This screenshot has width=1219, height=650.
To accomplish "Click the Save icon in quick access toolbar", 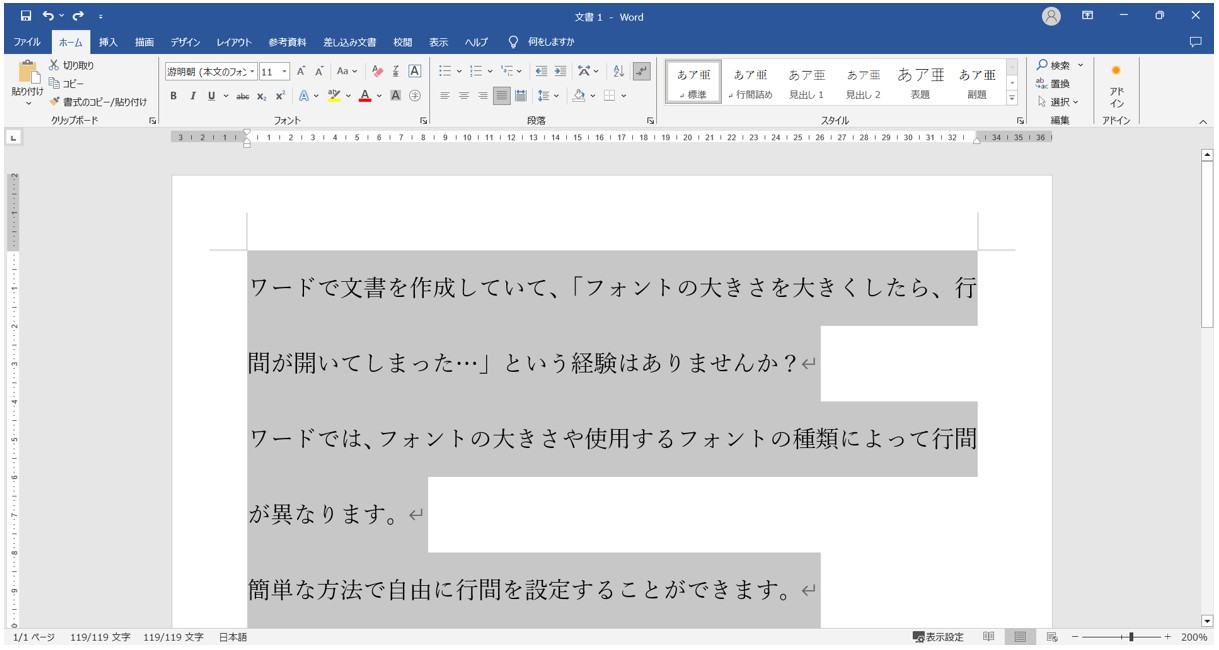I will [26, 16].
